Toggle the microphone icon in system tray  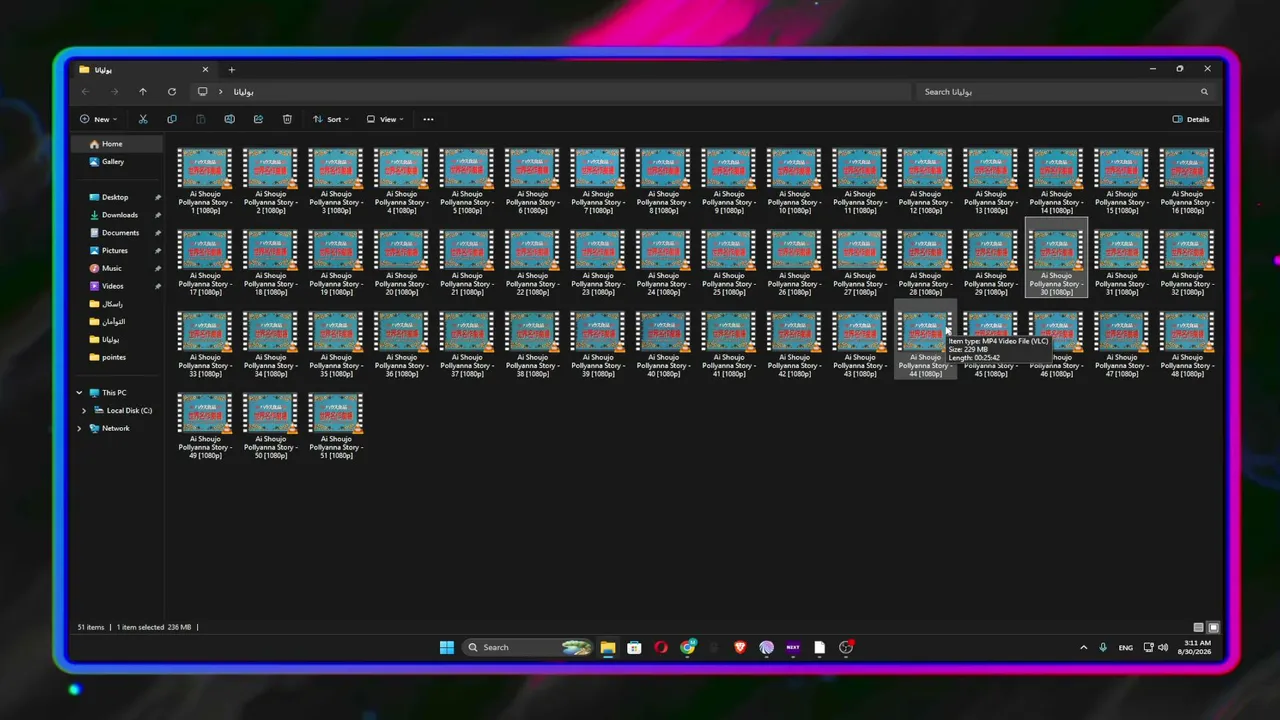pyautogui.click(x=1103, y=647)
